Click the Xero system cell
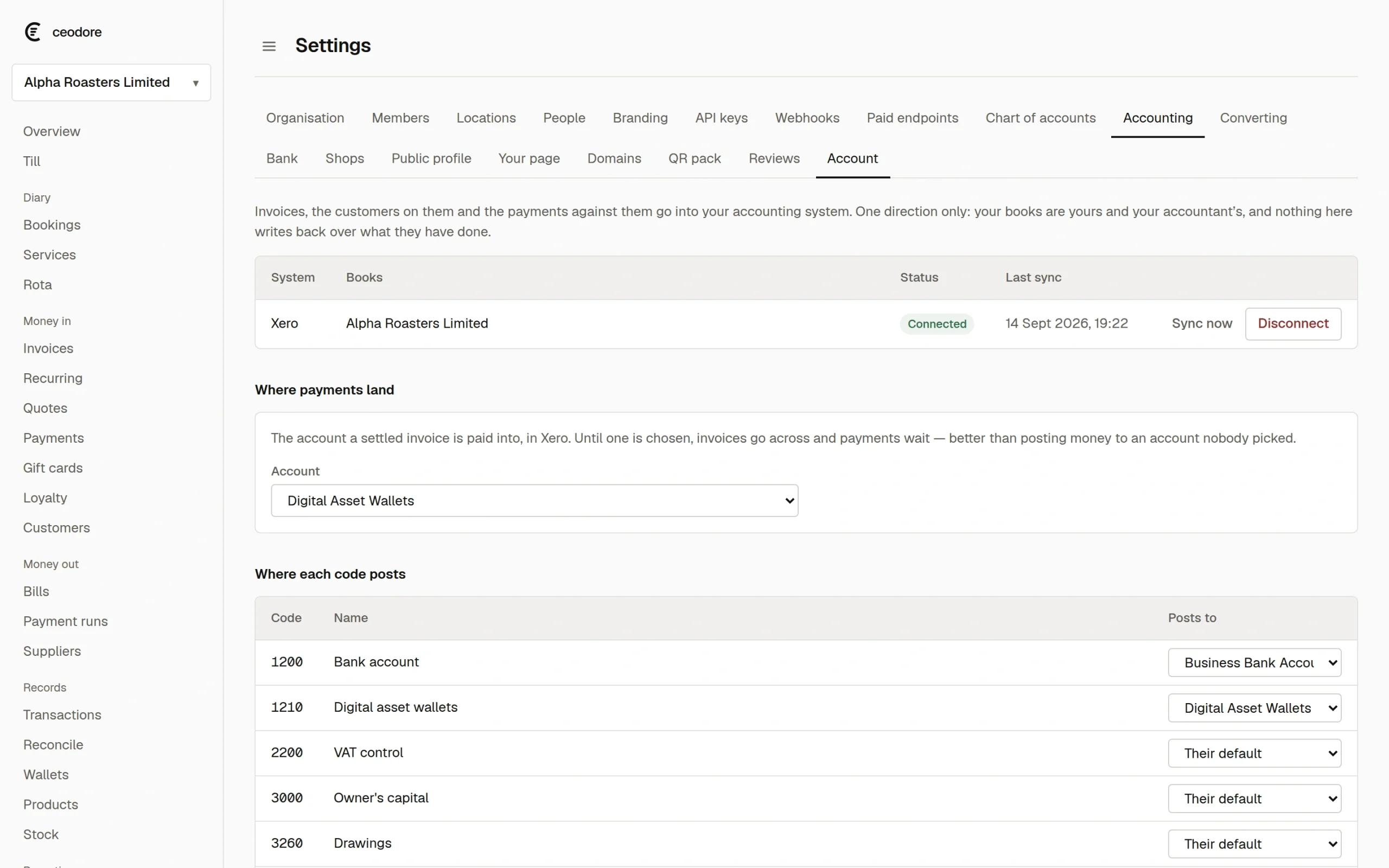 click(x=284, y=323)
